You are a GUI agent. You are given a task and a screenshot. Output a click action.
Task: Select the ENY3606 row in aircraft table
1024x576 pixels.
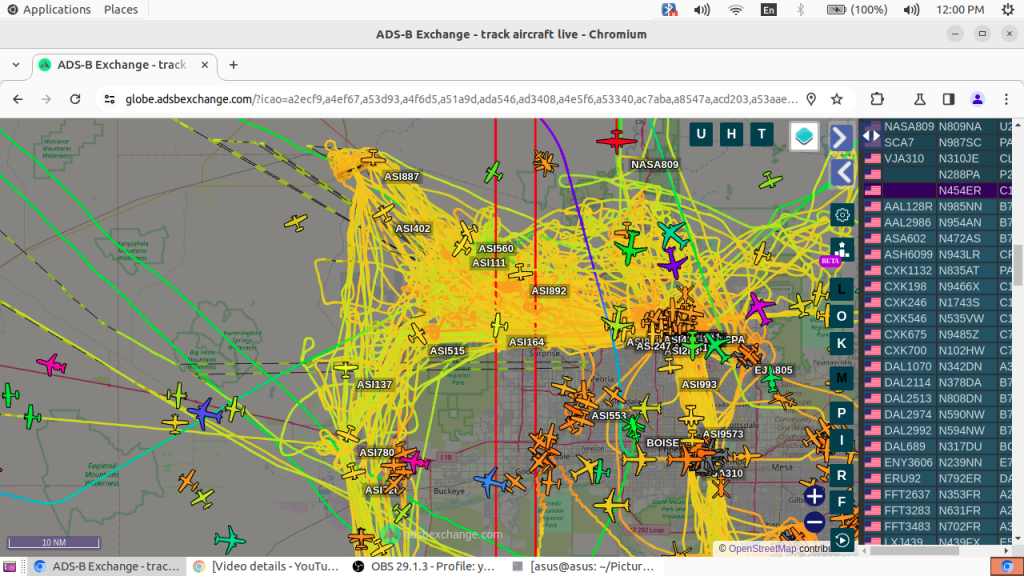(938, 462)
